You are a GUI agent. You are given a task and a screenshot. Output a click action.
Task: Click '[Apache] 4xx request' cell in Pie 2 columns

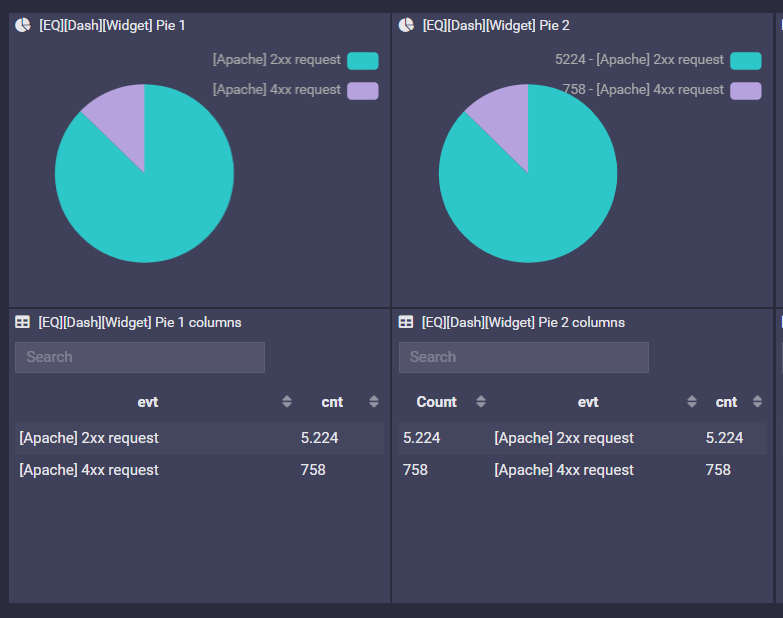coord(564,470)
